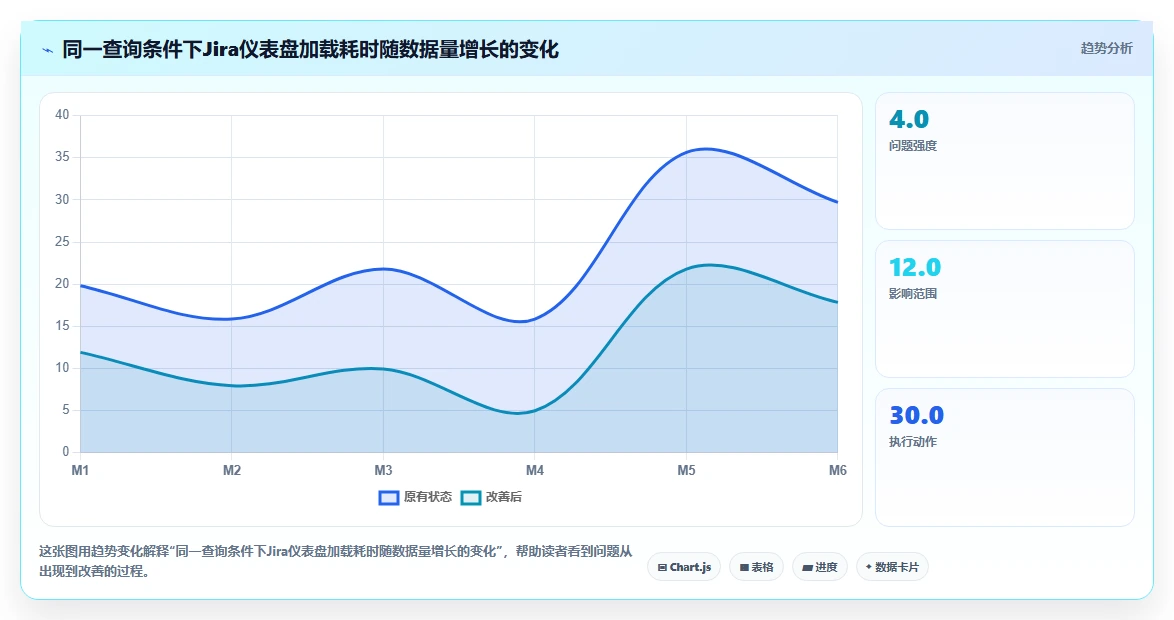1174x620 pixels.
Task: Click the icon in the 进度 tag
Action: coord(807,568)
